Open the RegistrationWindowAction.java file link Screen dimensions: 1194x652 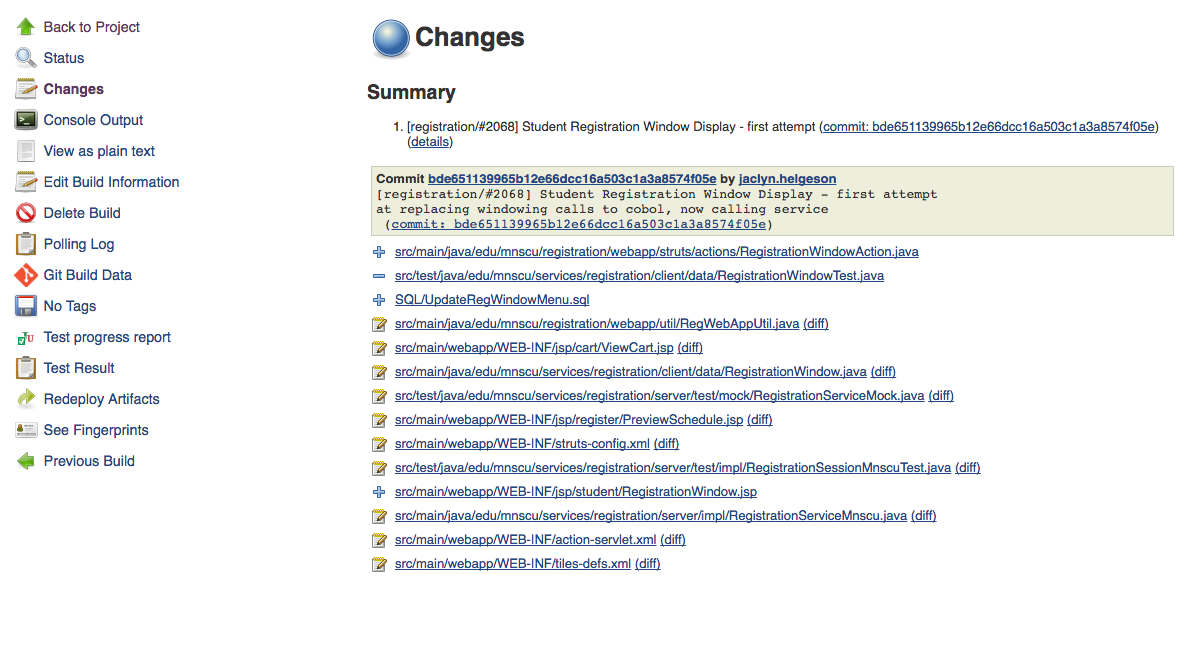(656, 252)
